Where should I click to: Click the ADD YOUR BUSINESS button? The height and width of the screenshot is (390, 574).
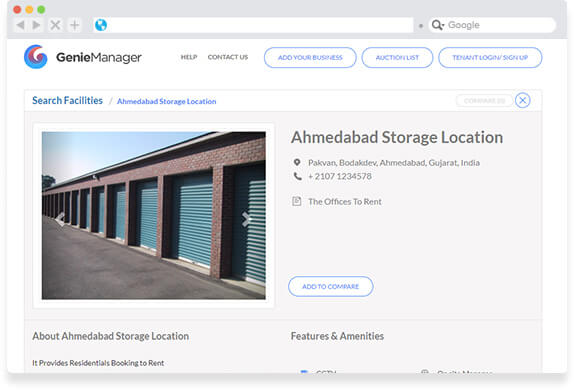[x=310, y=57]
